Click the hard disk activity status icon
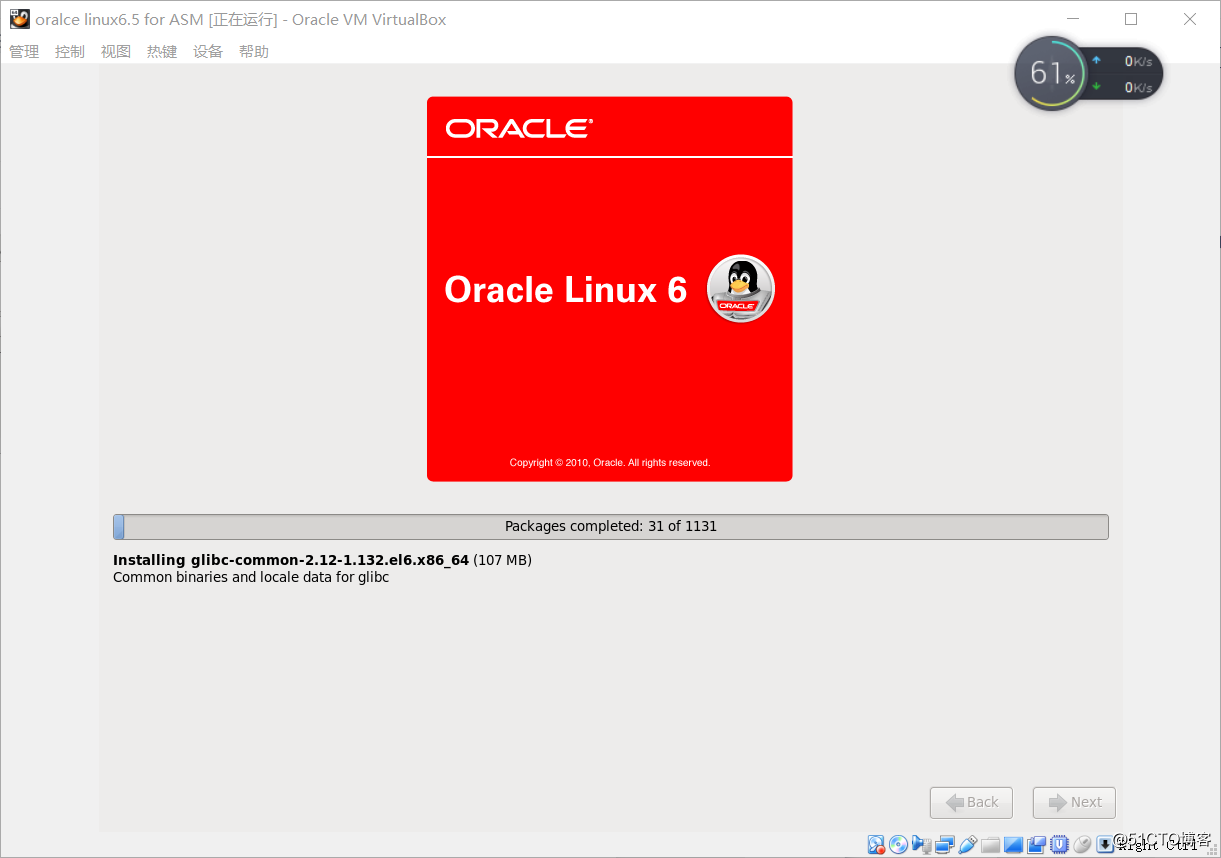1221x858 pixels. [x=876, y=845]
